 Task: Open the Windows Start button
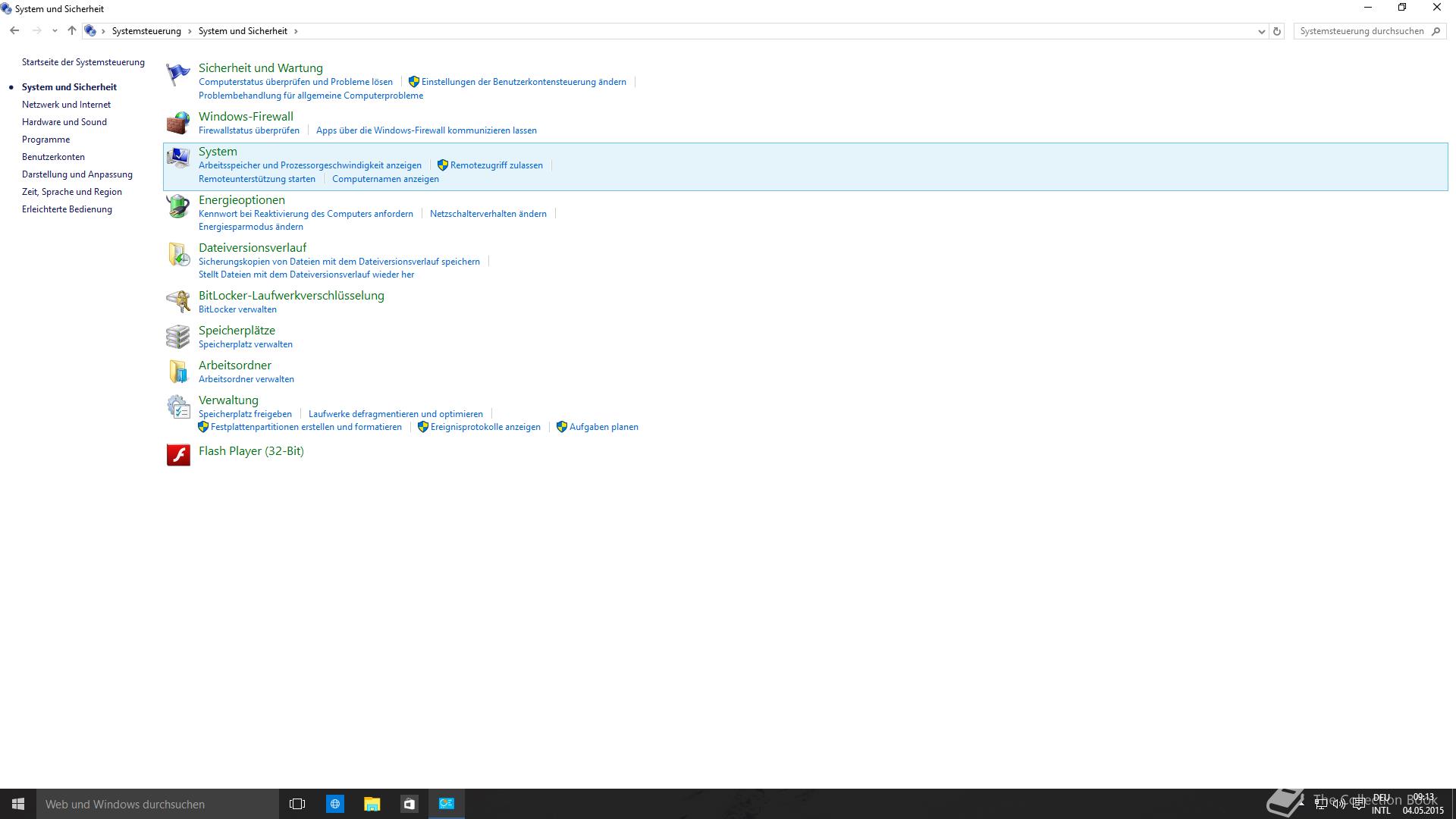(x=18, y=804)
